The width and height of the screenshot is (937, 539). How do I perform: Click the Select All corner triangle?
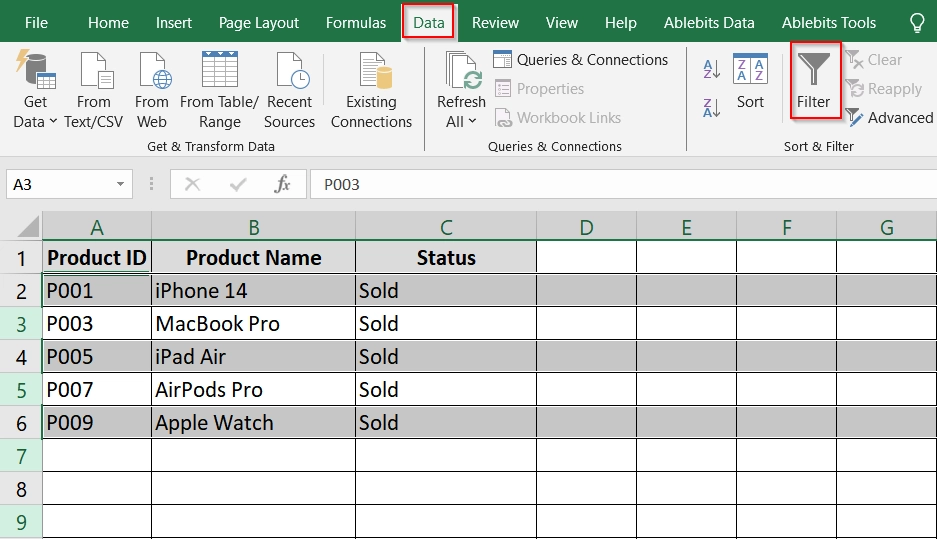pos(28,227)
